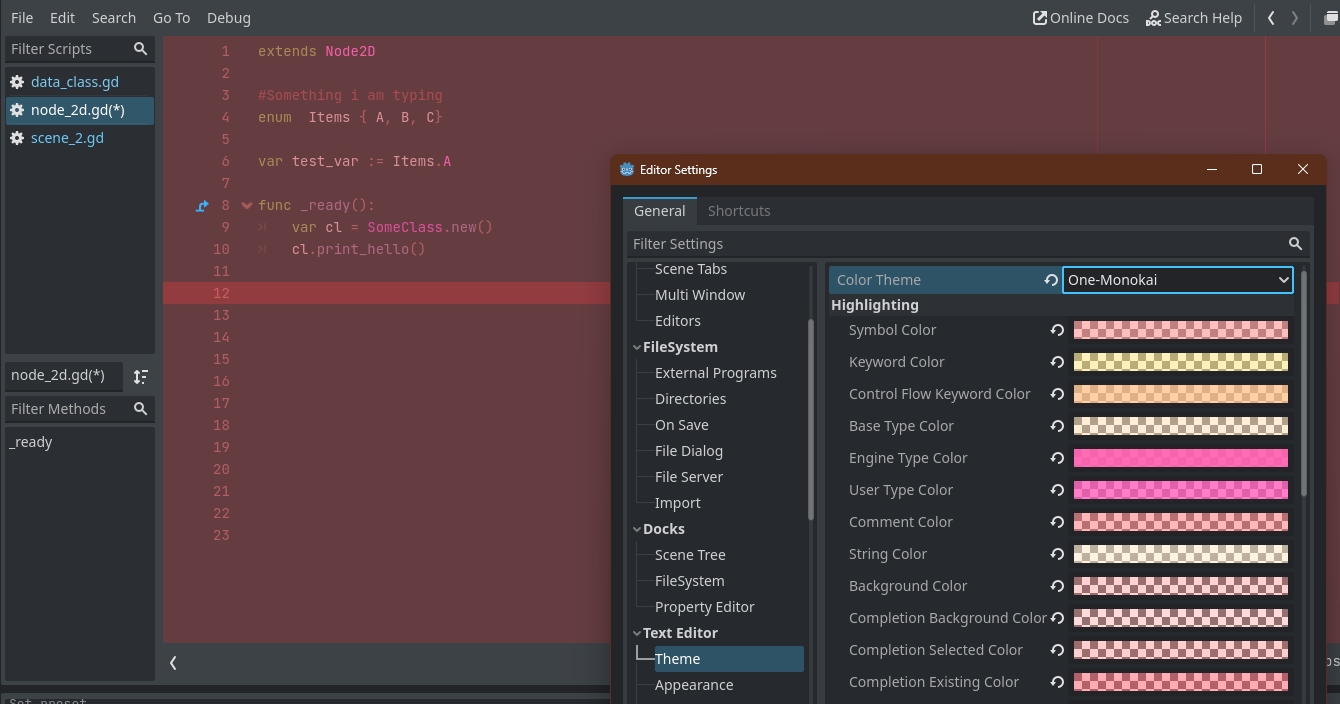The width and height of the screenshot is (1340, 704).
Task: Reset Symbol Color to default
Action: tap(1057, 330)
